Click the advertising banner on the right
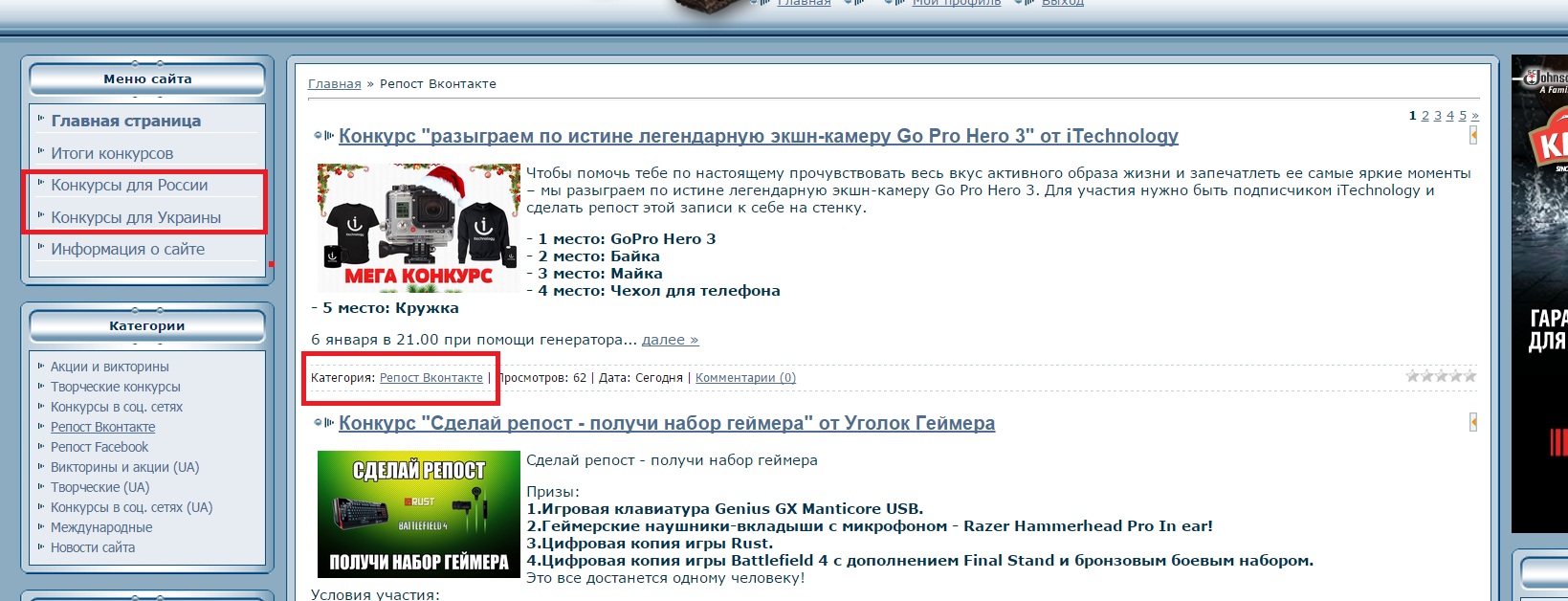This screenshot has width=1568, height=601. [1539, 294]
